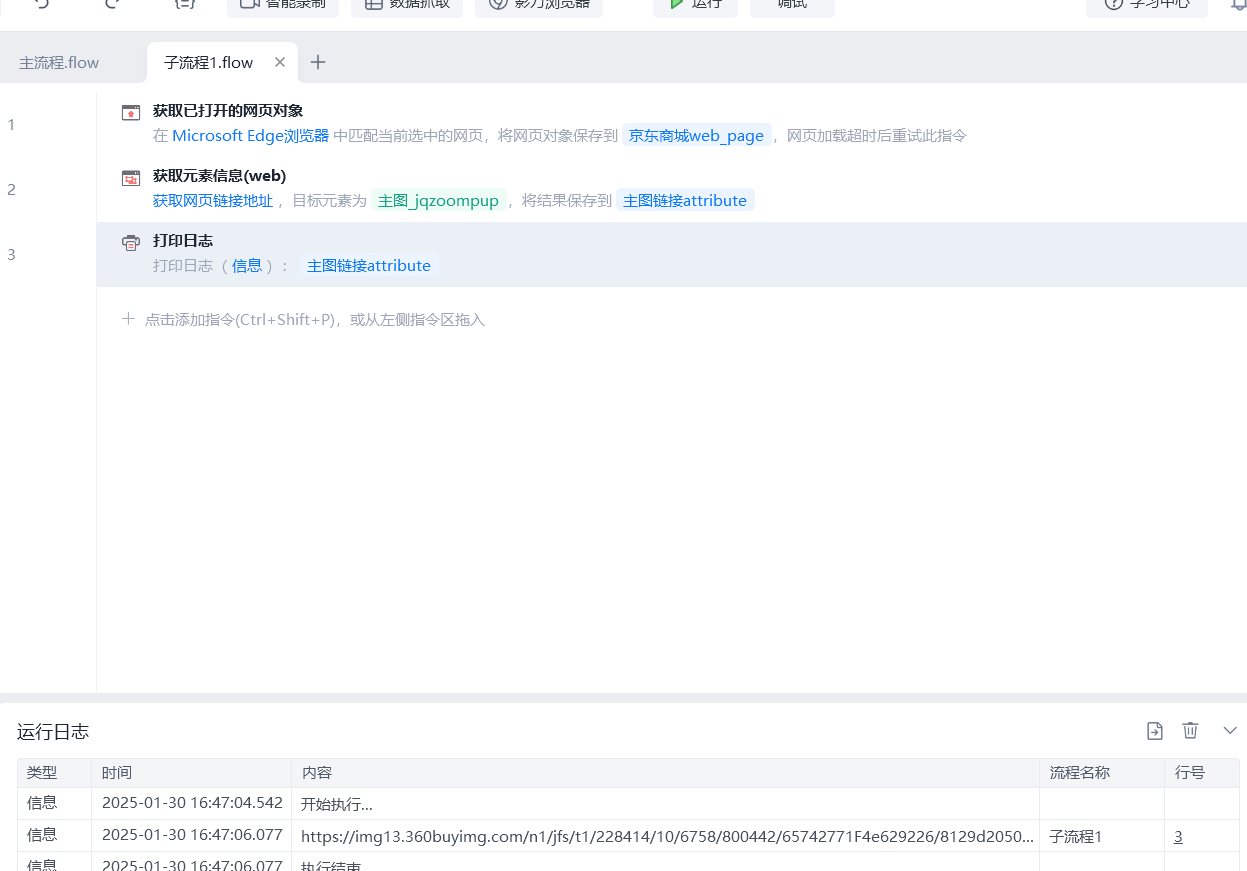Click 主图链接attribute variable in step 2
This screenshot has height=871, width=1247.
point(685,201)
